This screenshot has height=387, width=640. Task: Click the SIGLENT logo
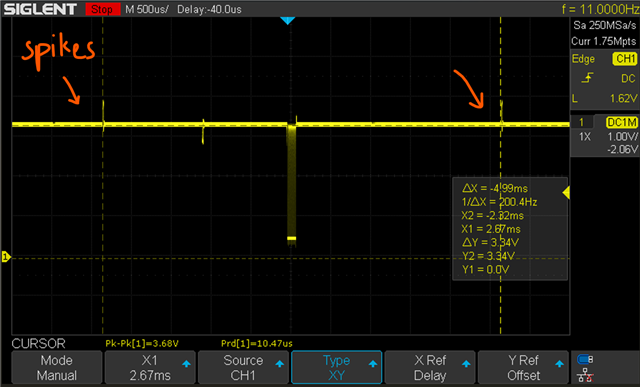pos(40,9)
